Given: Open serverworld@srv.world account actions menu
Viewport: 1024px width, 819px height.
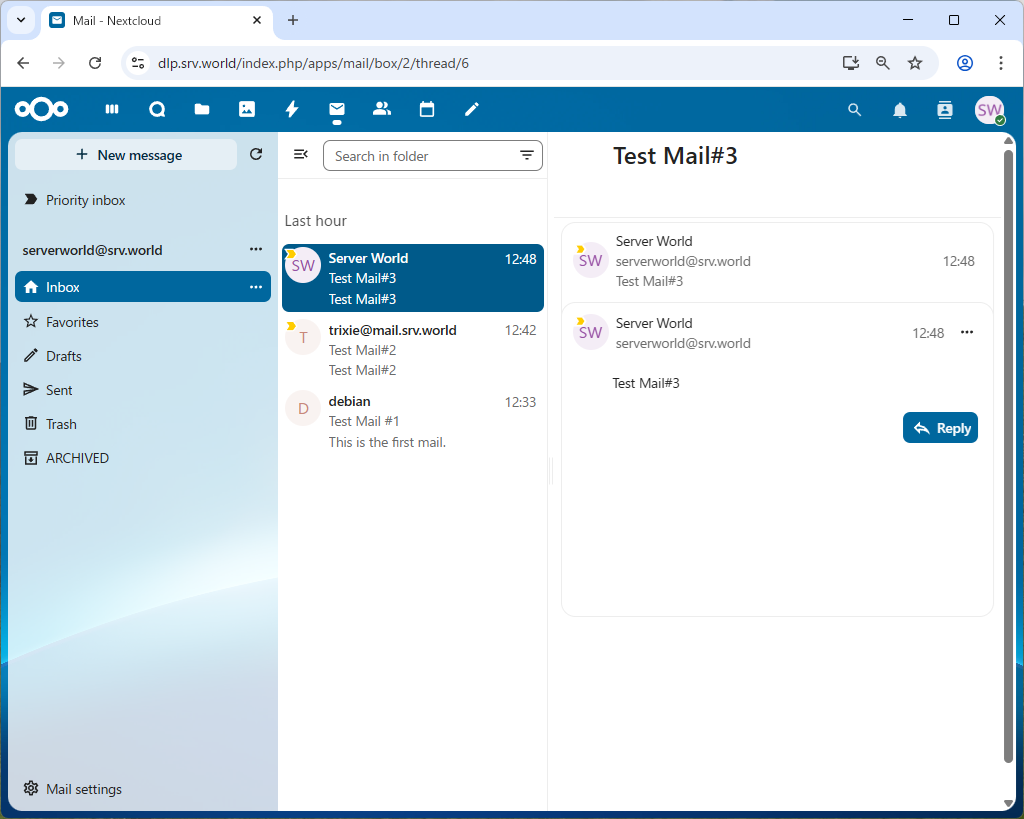Looking at the screenshot, I should pos(256,250).
